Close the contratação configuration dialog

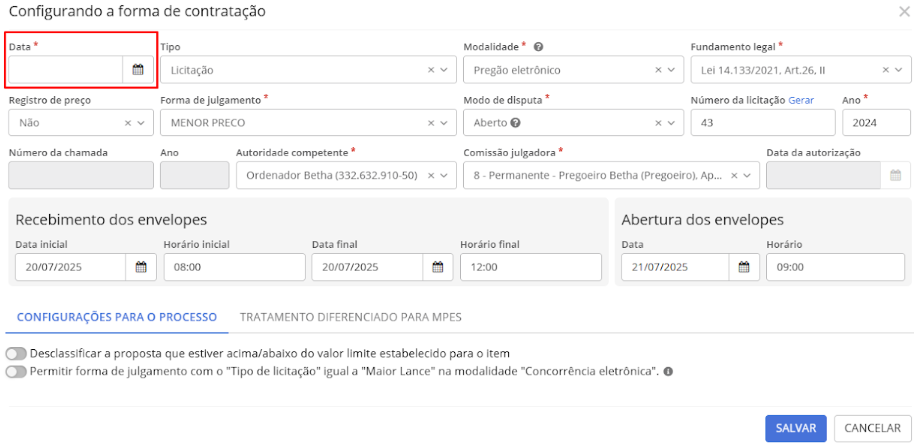pos(904,11)
